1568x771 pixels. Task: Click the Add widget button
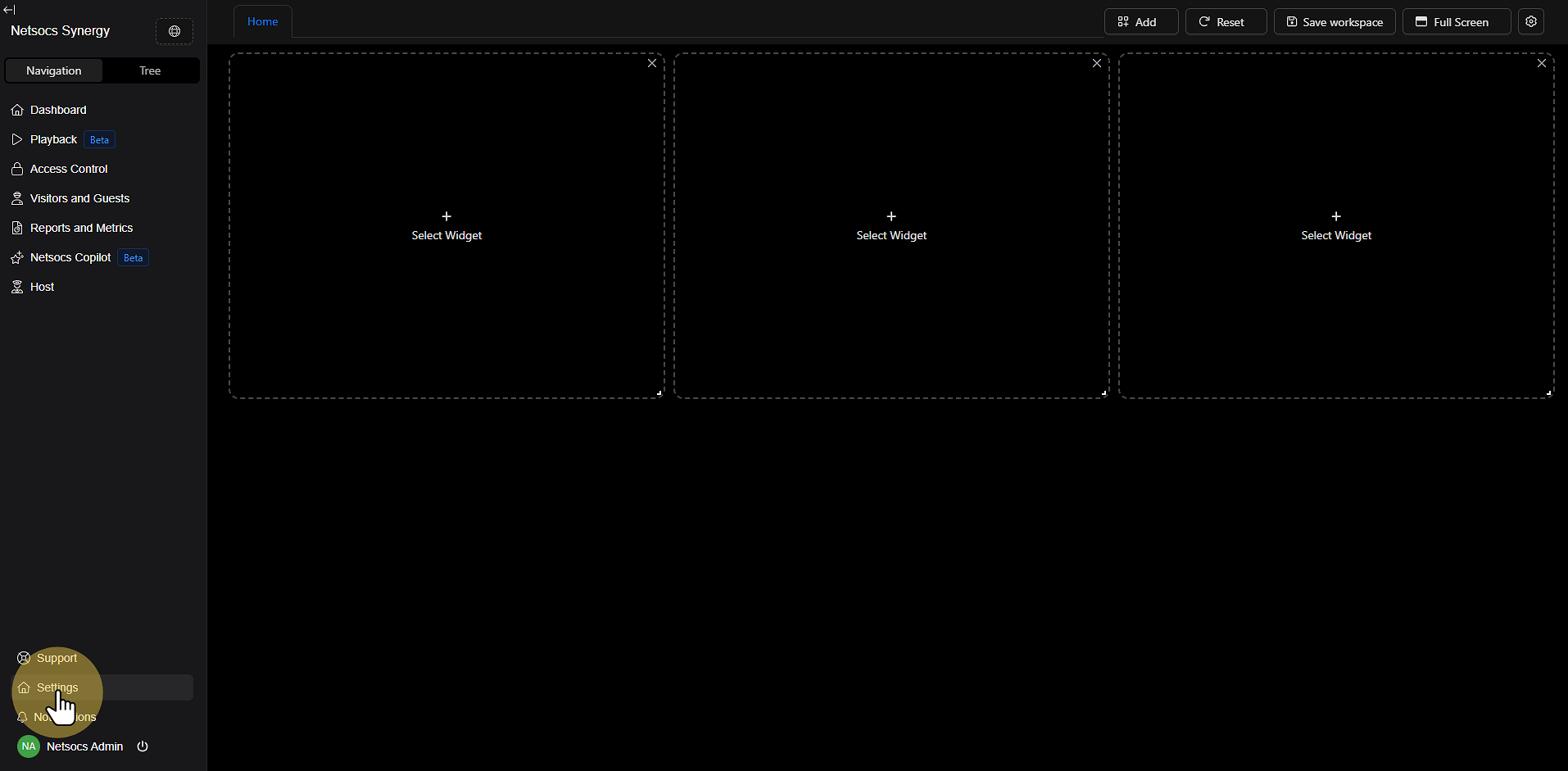click(1140, 22)
